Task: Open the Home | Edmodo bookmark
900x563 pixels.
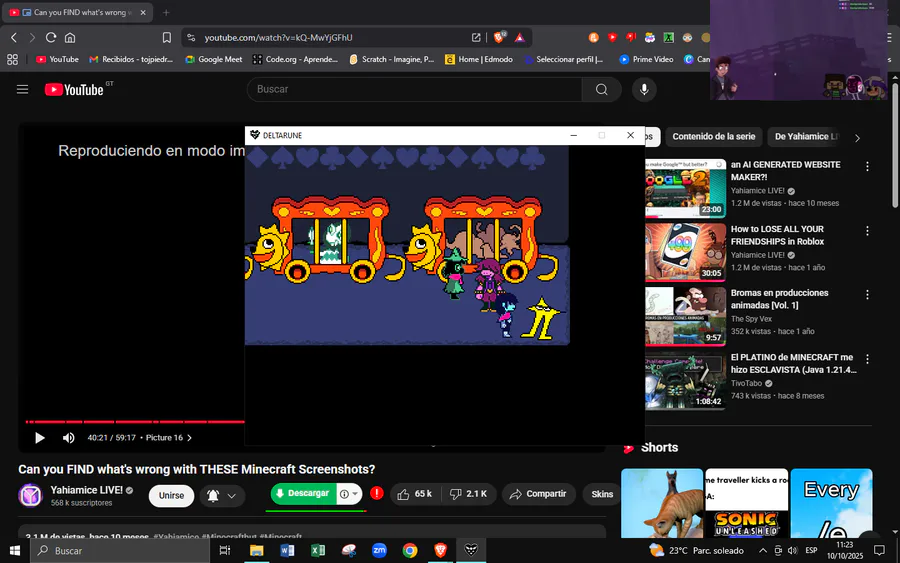Action: click(479, 59)
